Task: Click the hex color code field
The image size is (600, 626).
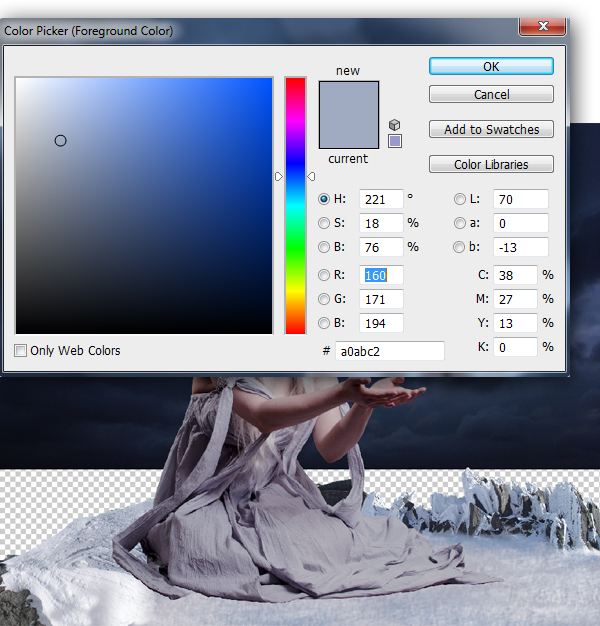Action: point(390,351)
